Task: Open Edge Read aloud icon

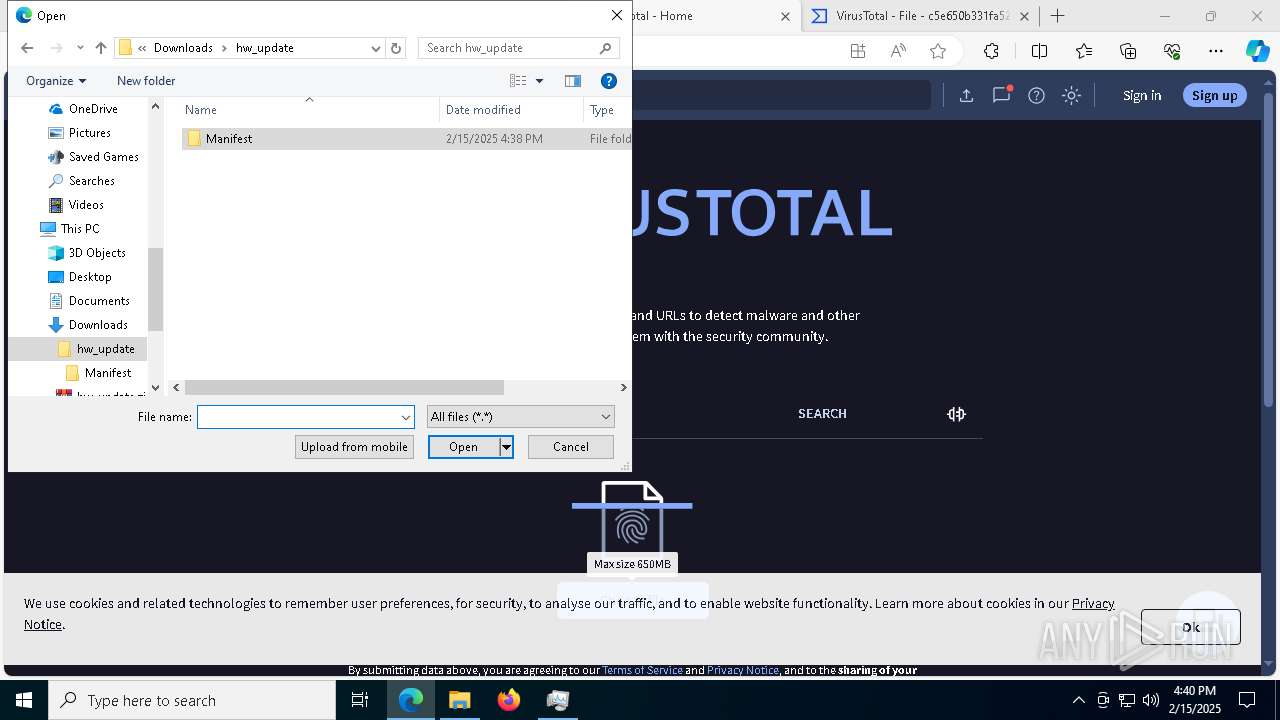Action: click(x=898, y=51)
